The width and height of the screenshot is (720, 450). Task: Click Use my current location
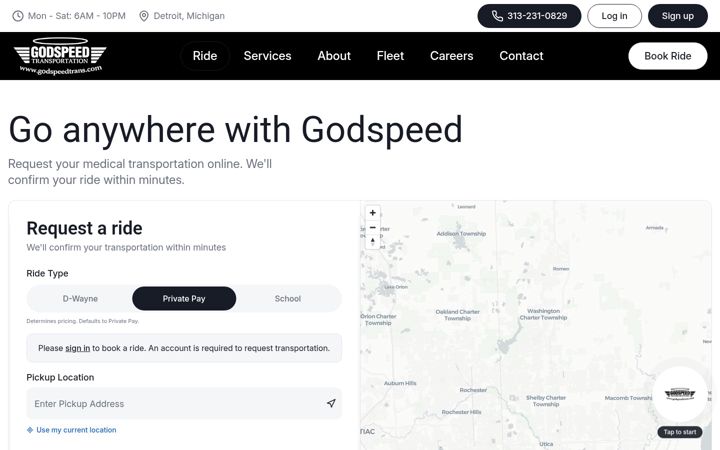72,430
